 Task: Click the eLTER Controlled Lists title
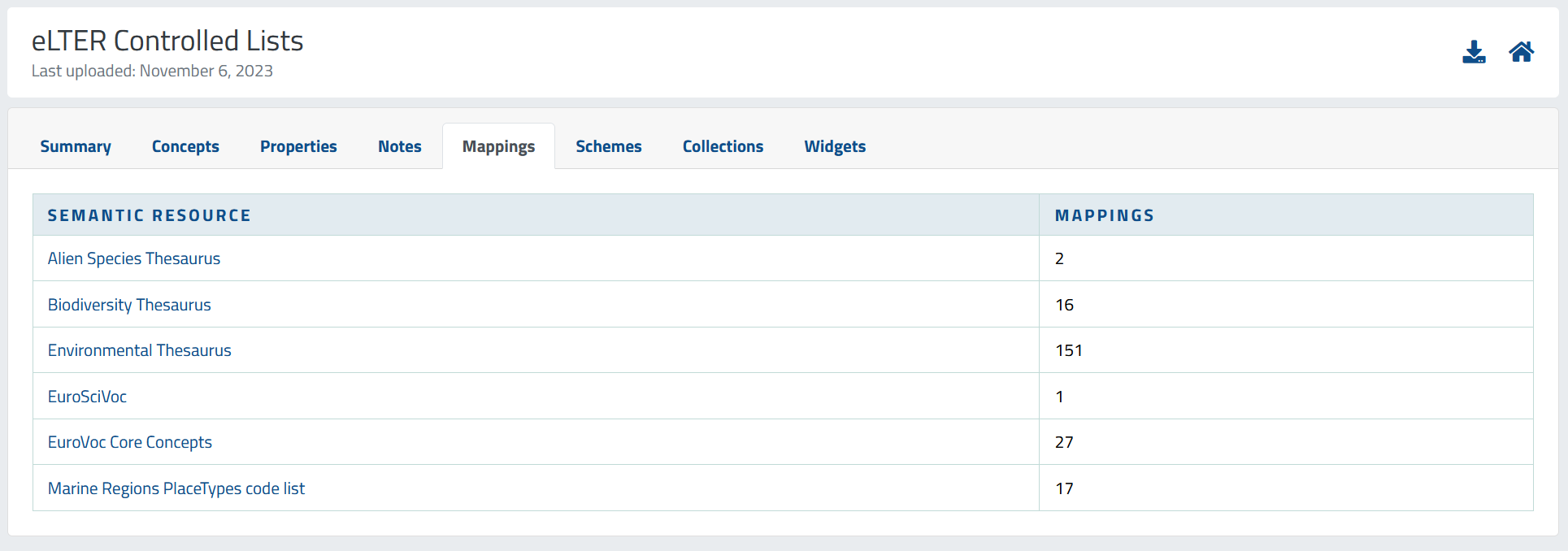pos(167,41)
